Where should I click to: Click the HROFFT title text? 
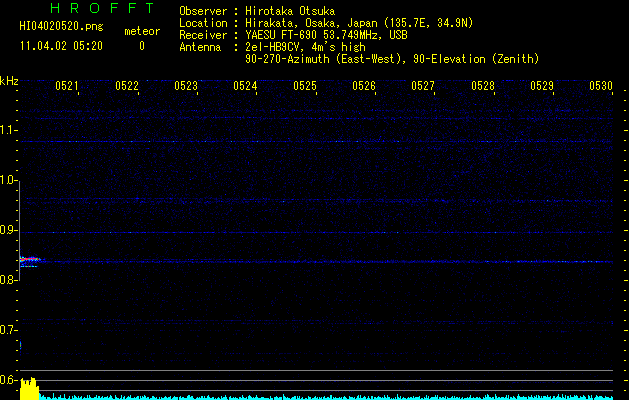click(x=102, y=8)
